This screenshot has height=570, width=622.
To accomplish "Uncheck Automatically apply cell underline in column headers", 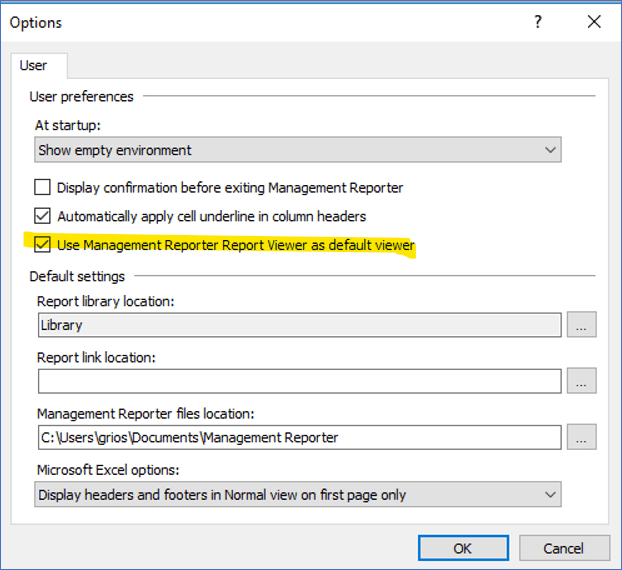I will pos(43,215).
